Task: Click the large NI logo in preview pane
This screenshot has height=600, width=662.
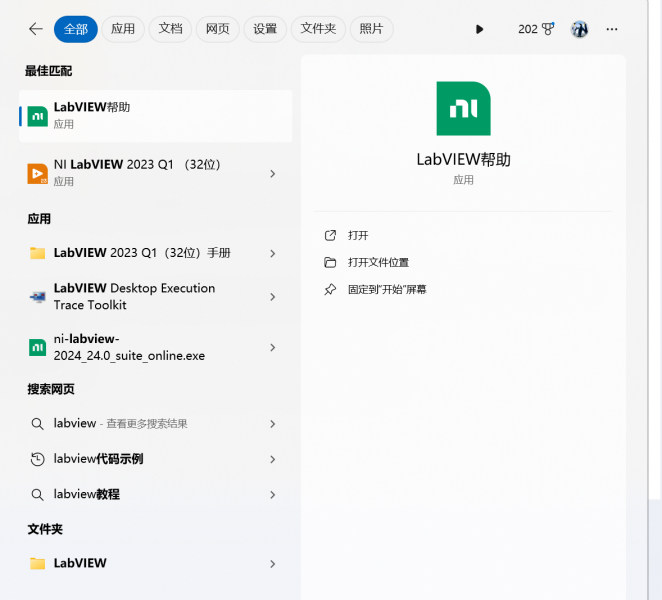Action: point(463,109)
